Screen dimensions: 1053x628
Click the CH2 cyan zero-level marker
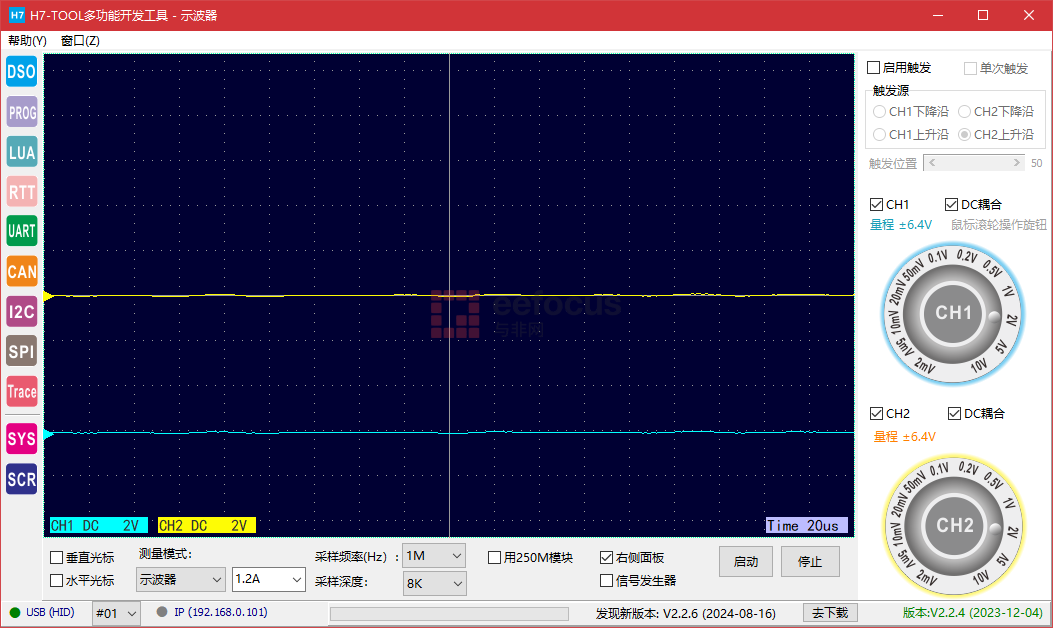click(x=48, y=434)
